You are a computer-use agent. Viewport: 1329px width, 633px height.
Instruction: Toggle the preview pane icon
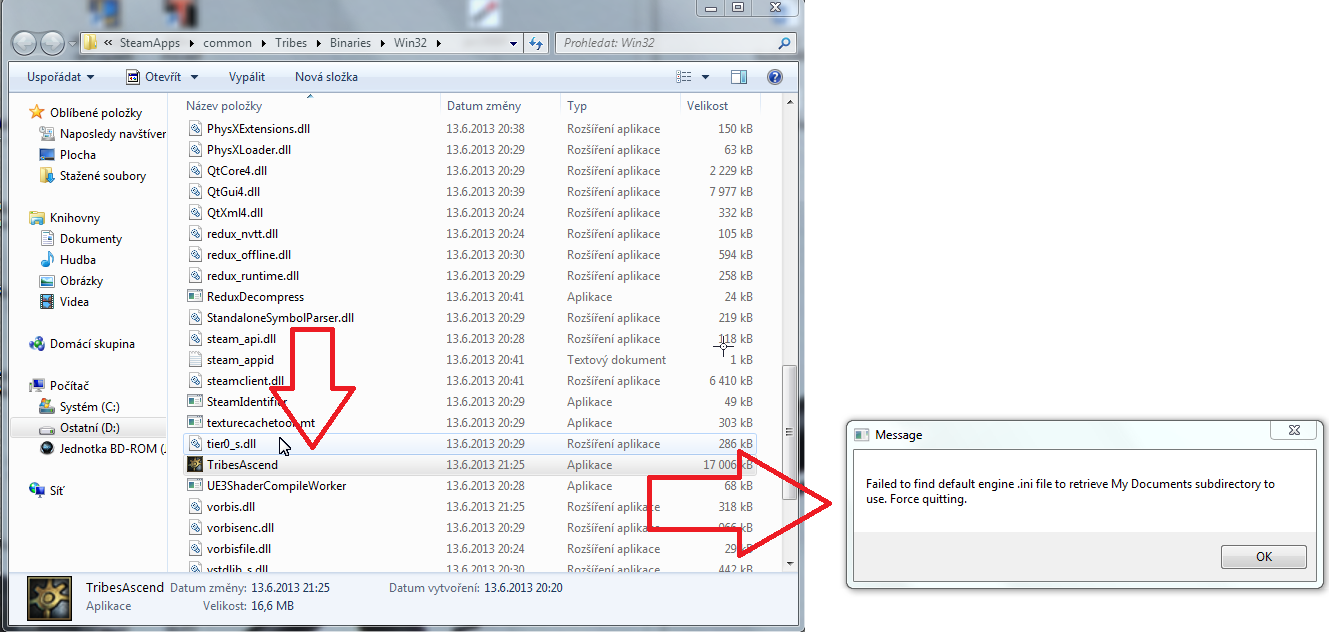click(x=739, y=77)
